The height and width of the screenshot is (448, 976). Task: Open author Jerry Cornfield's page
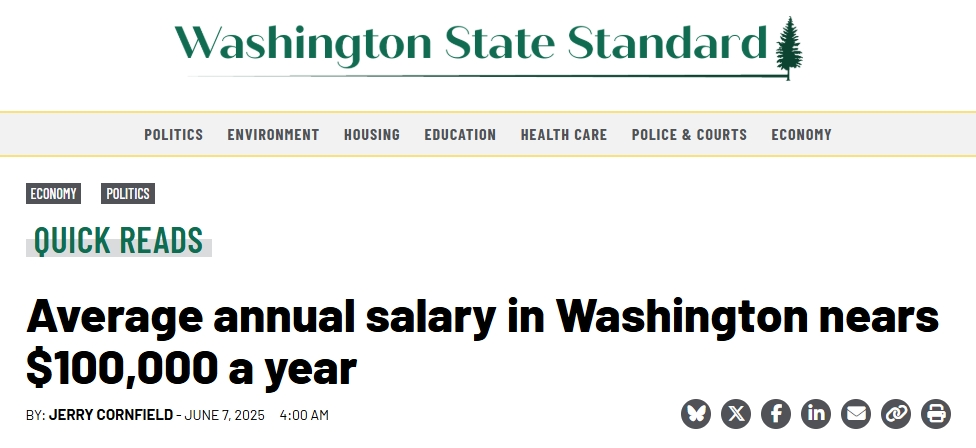(x=111, y=415)
